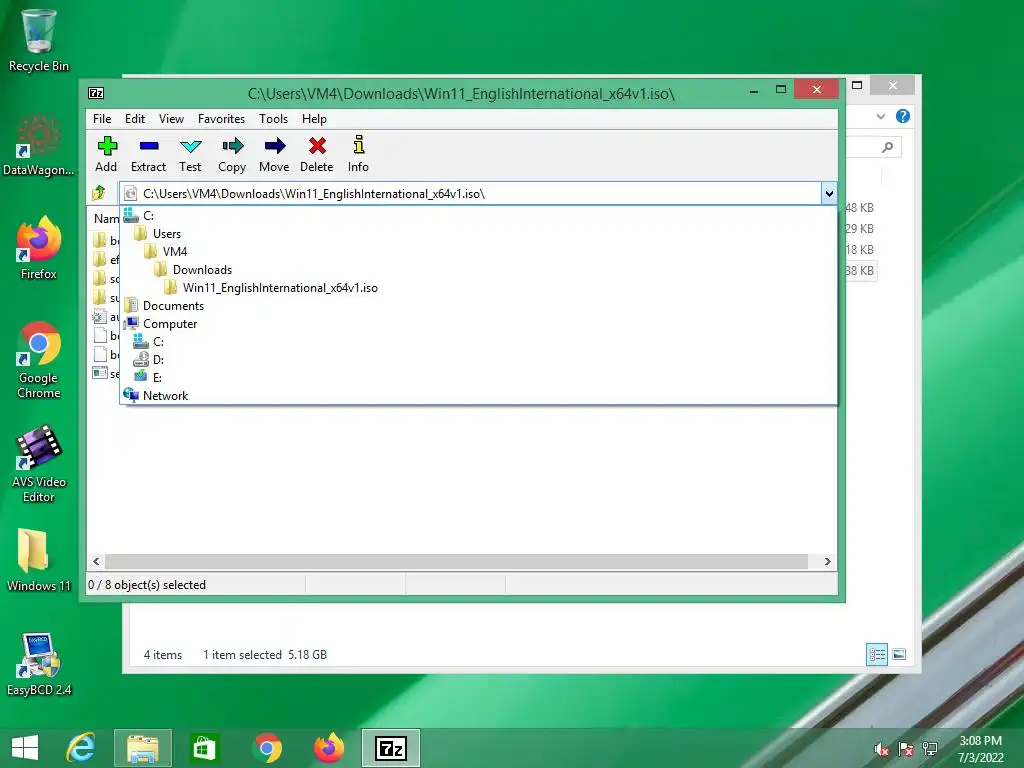1024x768 pixels.
Task: Open the 7-Zip window system menu icon
Action: (x=96, y=93)
